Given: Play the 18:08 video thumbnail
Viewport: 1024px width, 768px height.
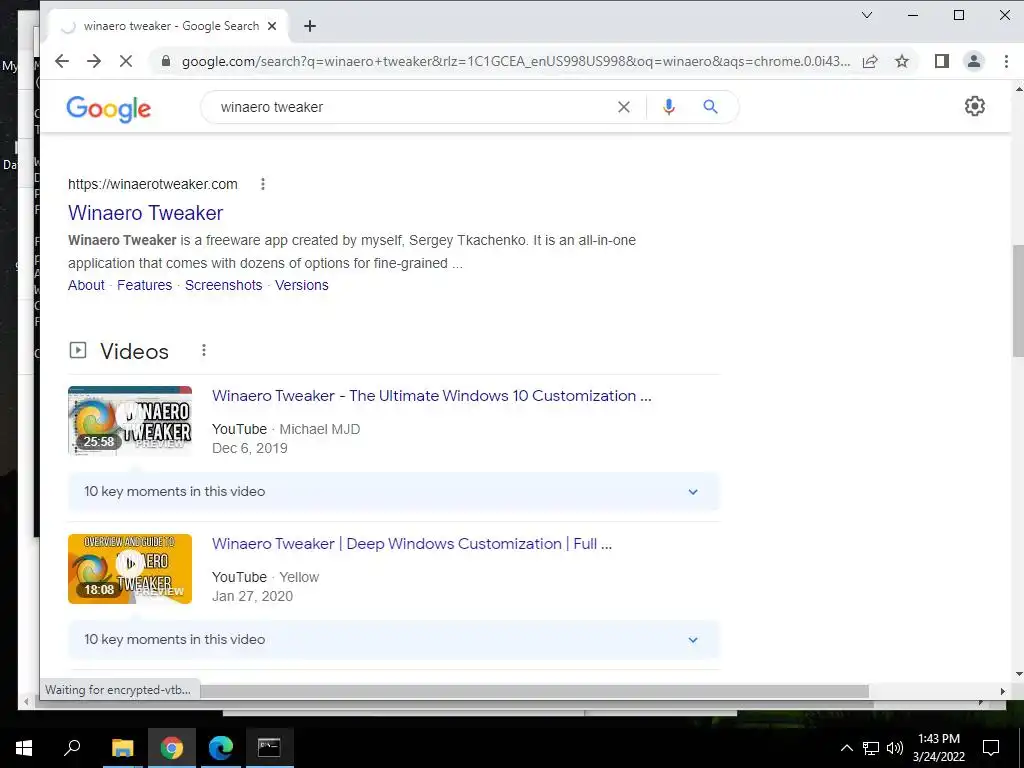Looking at the screenshot, I should (x=130, y=569).
